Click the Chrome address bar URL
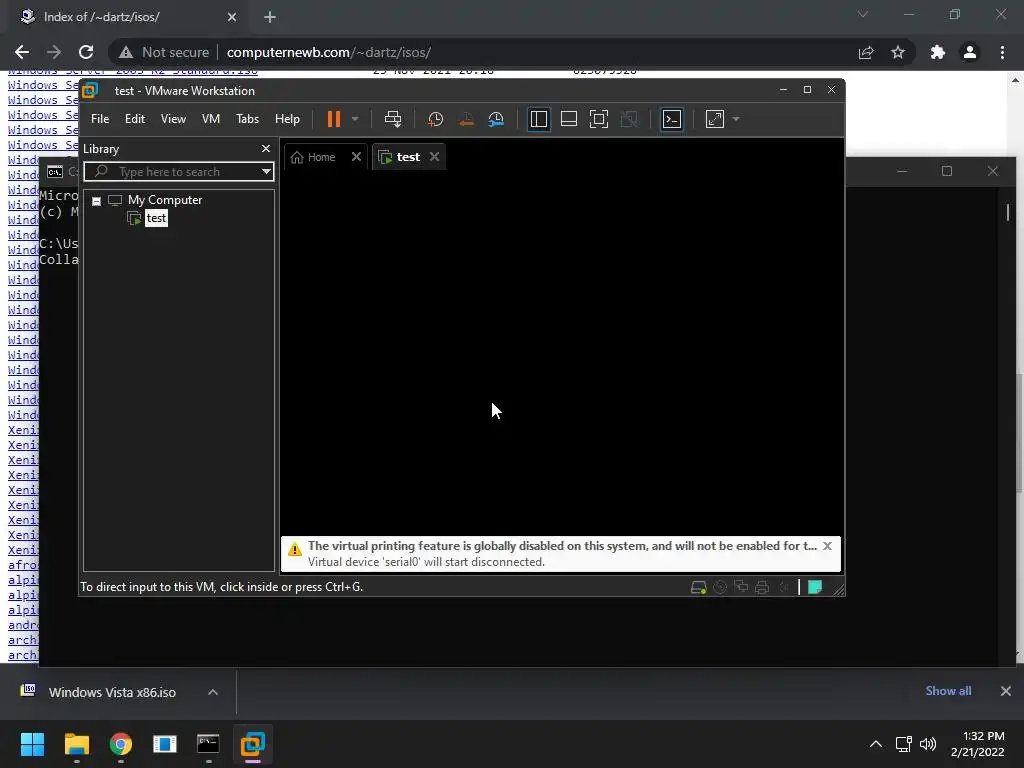The width and height of the screenshot is (1024, 768). (x=328, y=52)
